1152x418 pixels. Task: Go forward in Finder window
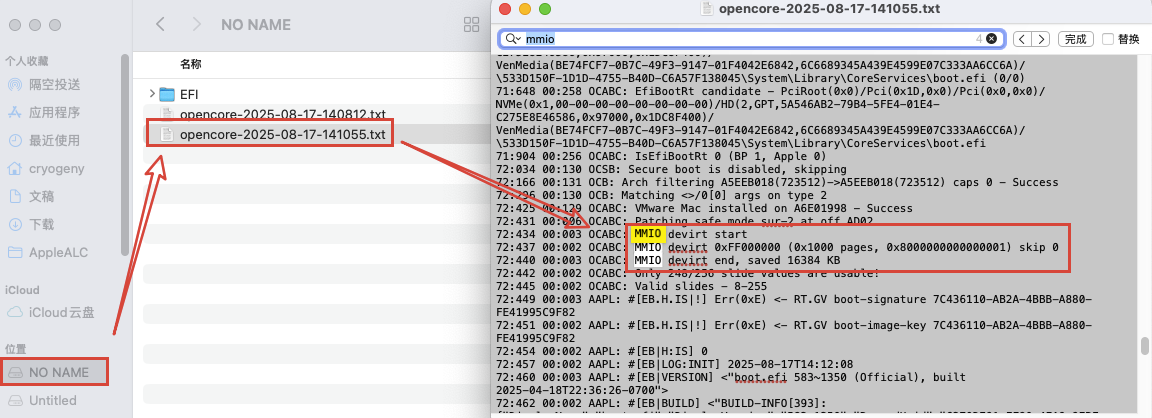point(196,24)
